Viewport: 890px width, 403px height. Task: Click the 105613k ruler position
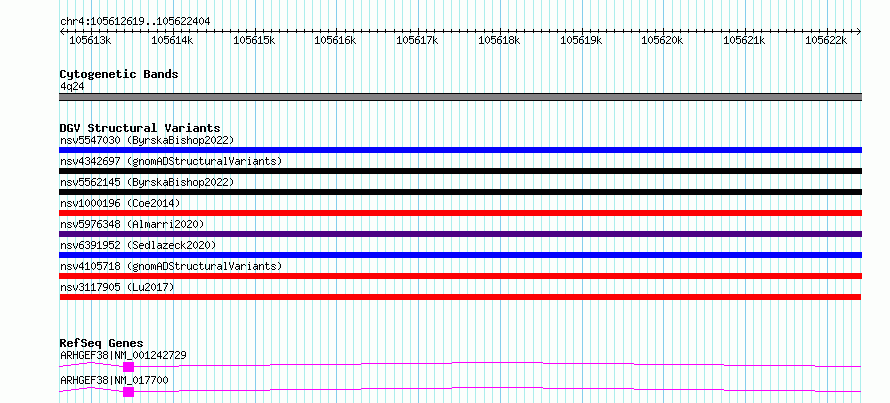point(90,40)
